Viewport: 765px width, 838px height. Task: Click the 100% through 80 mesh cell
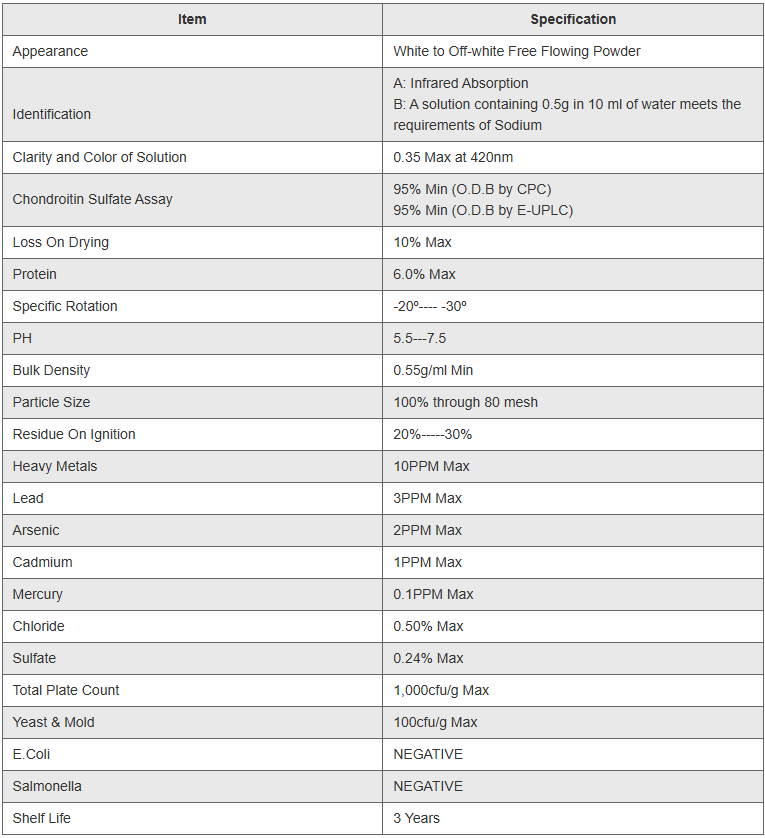point(465,402)
